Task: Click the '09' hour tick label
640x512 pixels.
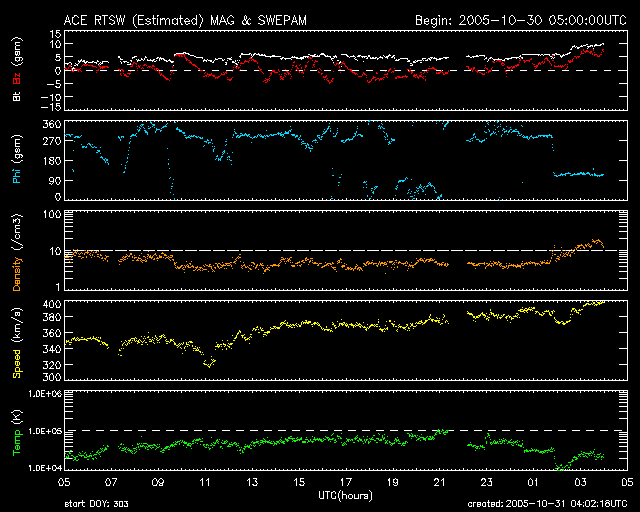Action: click(x=158, y=482)
